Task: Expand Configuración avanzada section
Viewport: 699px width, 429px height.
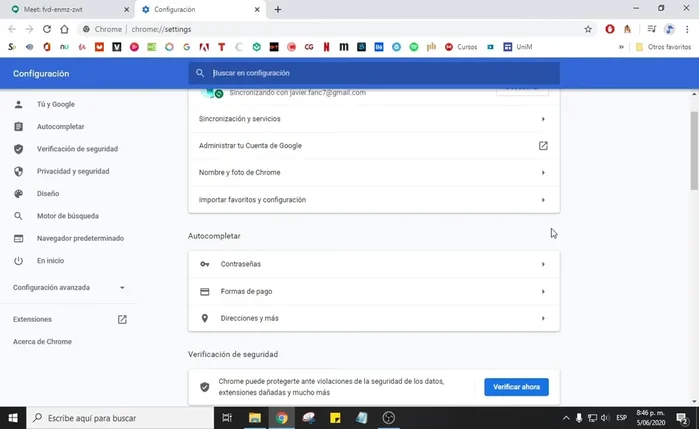Action: point(69,288)
